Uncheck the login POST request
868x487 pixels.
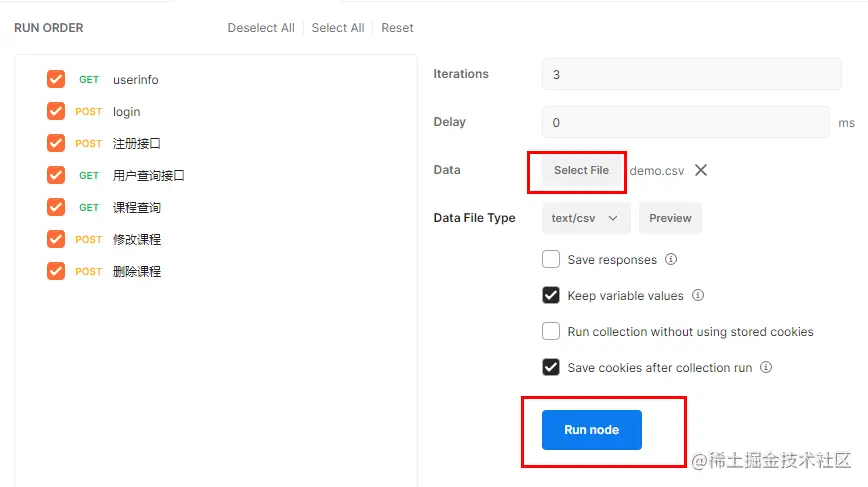tap(56, 112)
